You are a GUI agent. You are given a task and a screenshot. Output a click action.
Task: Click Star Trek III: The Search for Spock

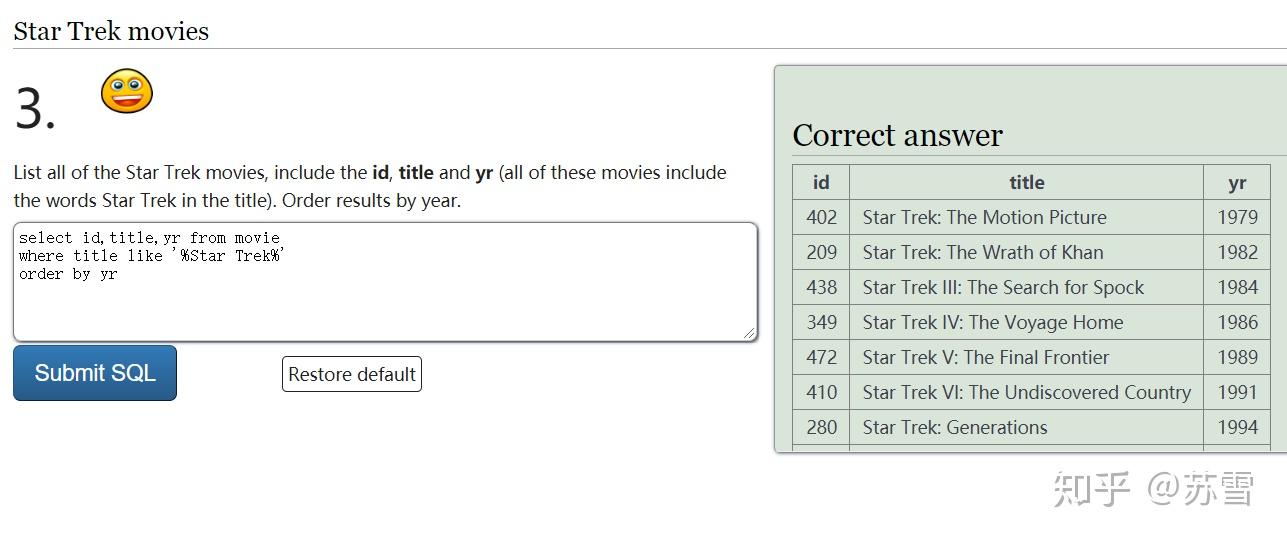1003,287
